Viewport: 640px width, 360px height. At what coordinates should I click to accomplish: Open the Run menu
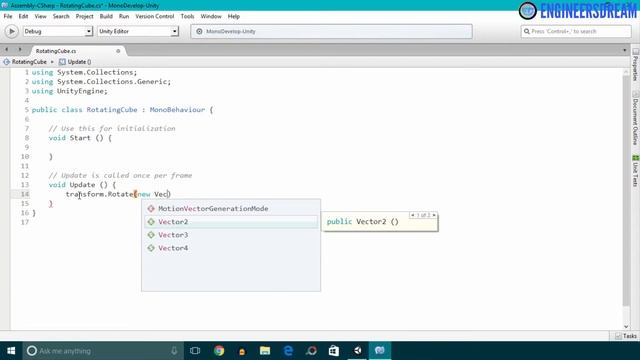124,16
